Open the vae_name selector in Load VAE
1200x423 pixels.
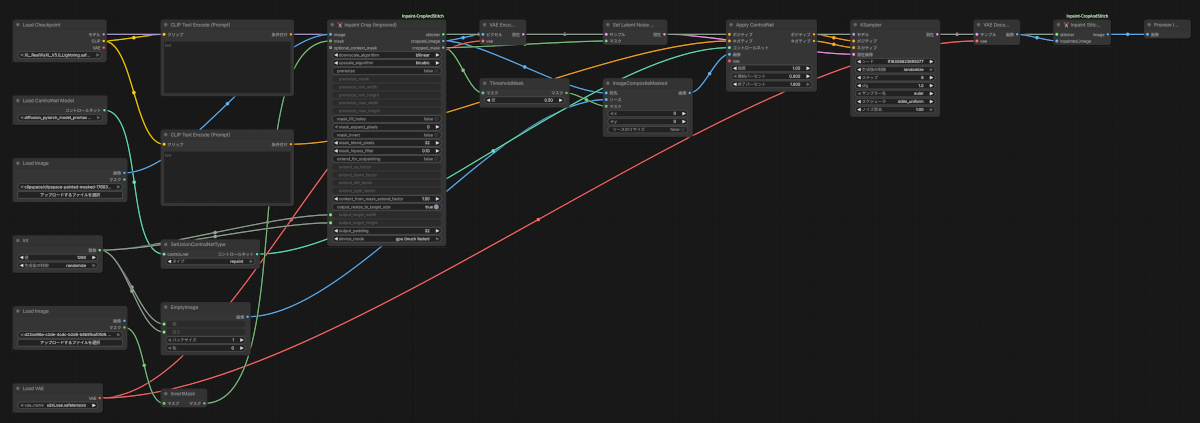click(59, 405)
